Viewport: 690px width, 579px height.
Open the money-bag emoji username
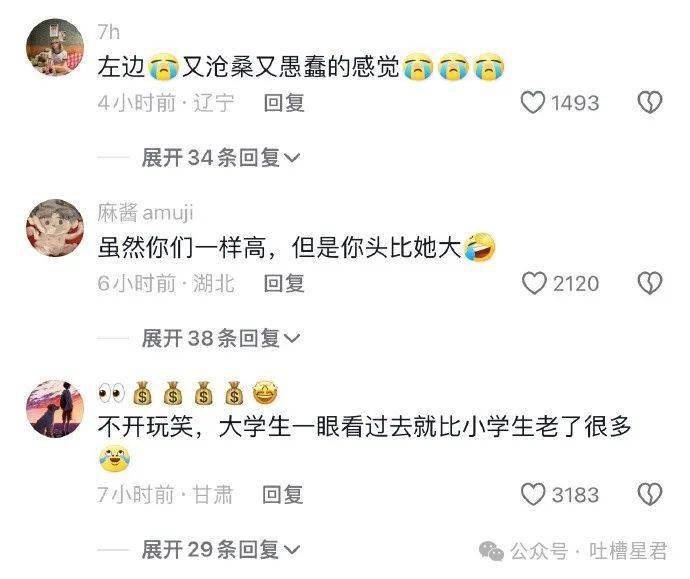[x=188, y=392]
